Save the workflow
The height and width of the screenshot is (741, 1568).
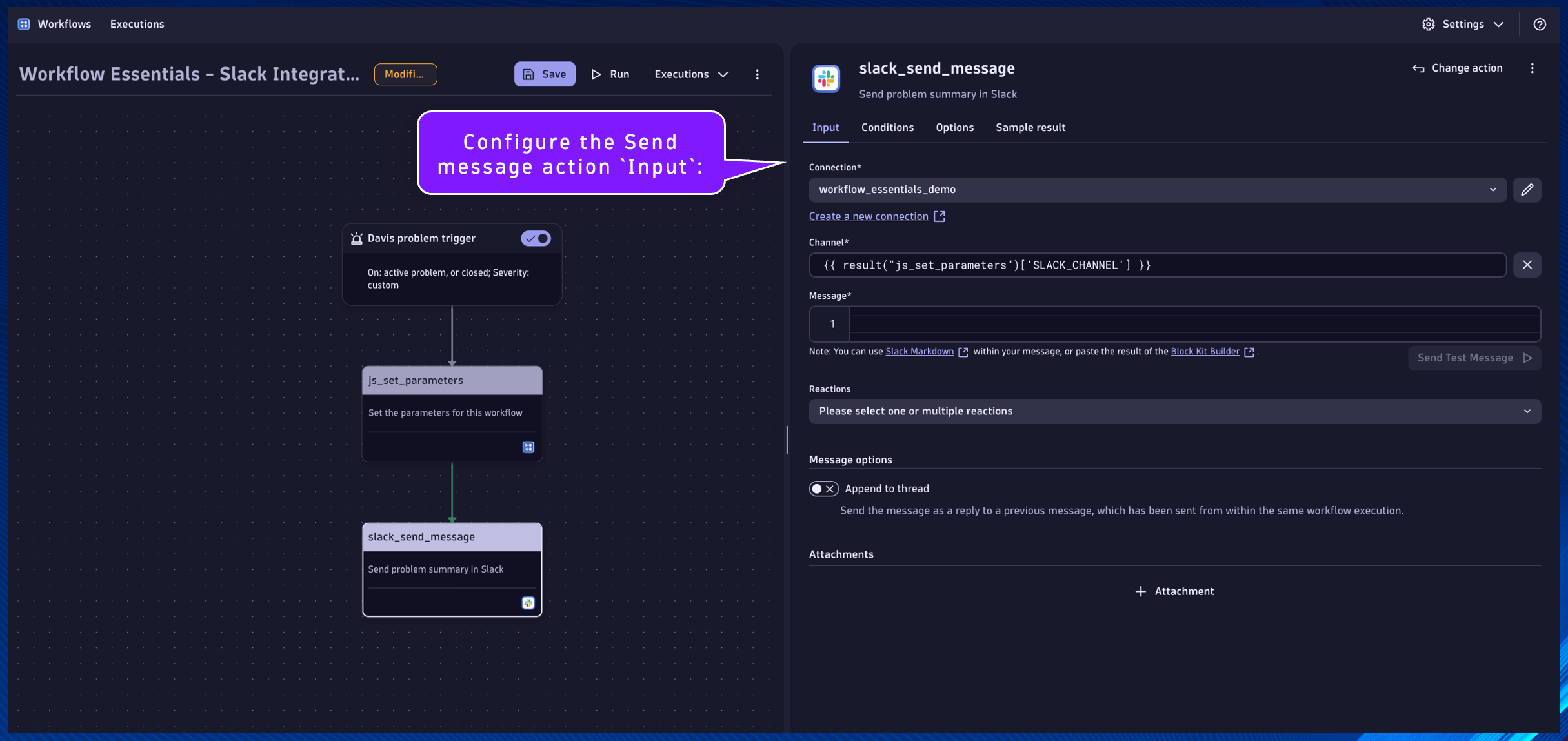[544, 74]
